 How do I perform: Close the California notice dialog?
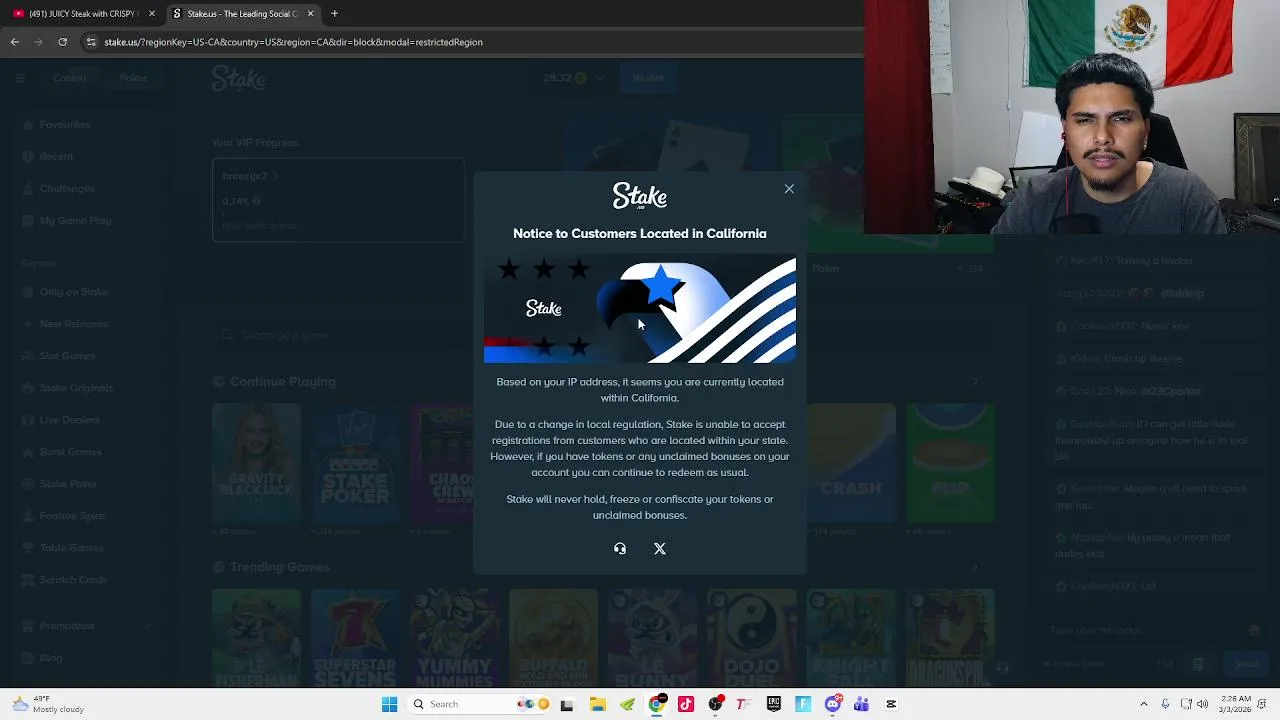pos(789,189)
